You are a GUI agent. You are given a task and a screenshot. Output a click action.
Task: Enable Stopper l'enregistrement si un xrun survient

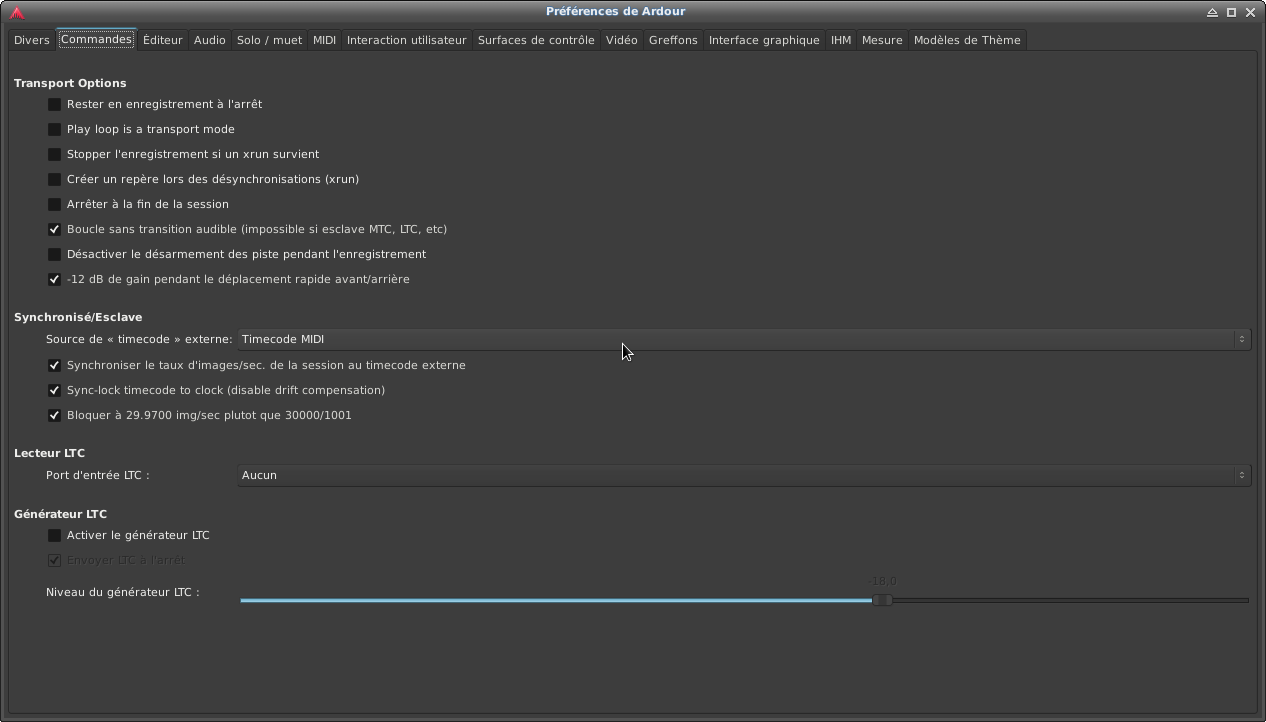(x=55, y=154)
